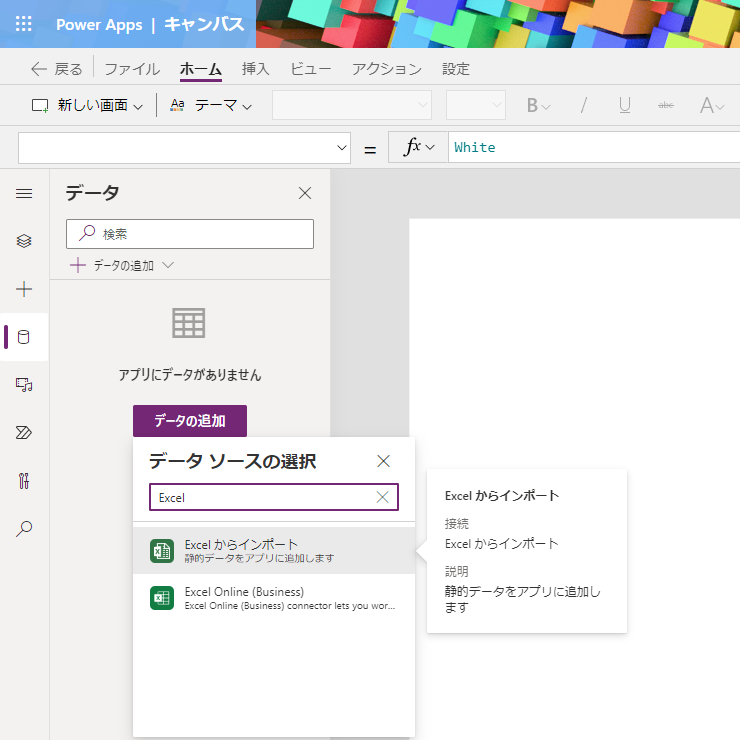Clear the Excel search text
Image resolution: width=740 pixels, height=740 pixels.
pos(382,497)
